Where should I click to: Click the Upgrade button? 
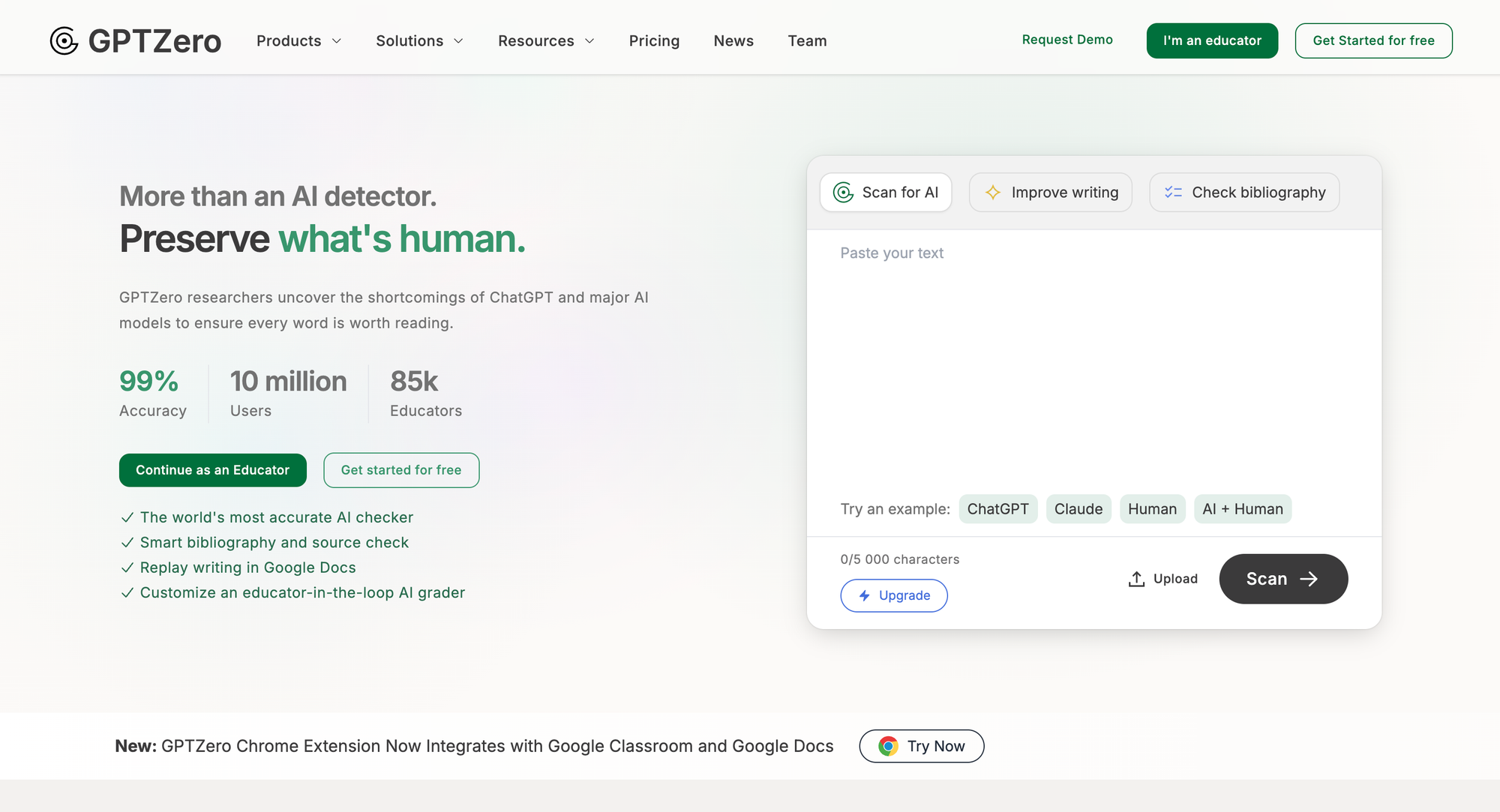[x=894, y=595]
